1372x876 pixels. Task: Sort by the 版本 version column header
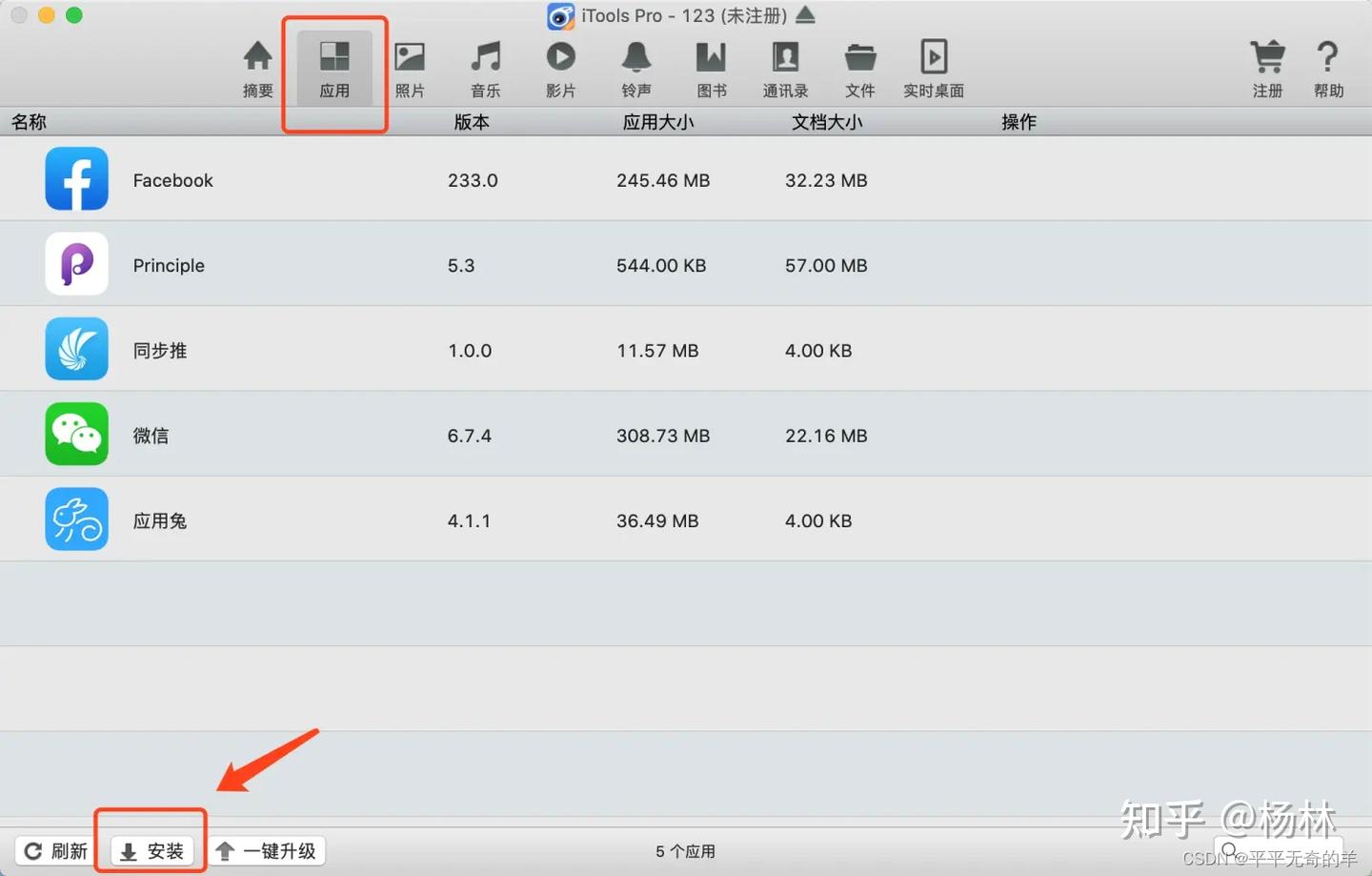[472, 122]
